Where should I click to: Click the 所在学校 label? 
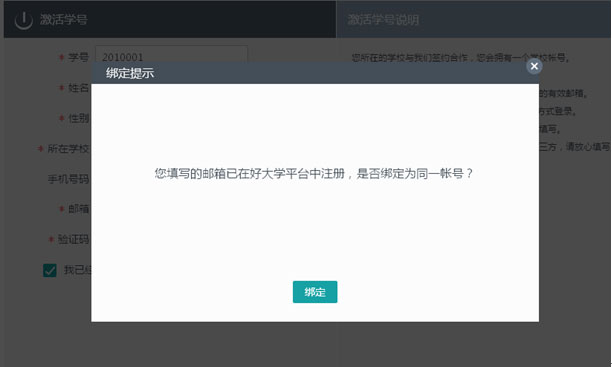tap(68, 148)
